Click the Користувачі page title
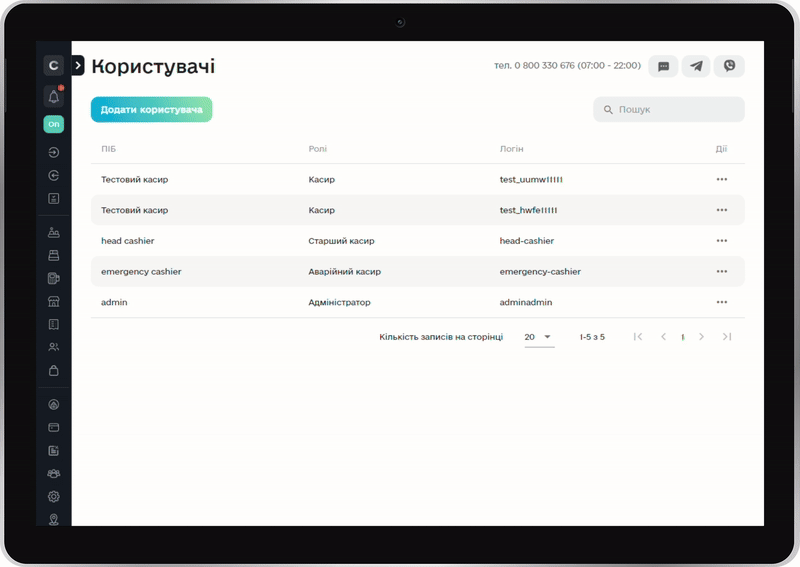The width and height of the screenshot is (800, 567). pyautogui.click(x=153, y=67)
